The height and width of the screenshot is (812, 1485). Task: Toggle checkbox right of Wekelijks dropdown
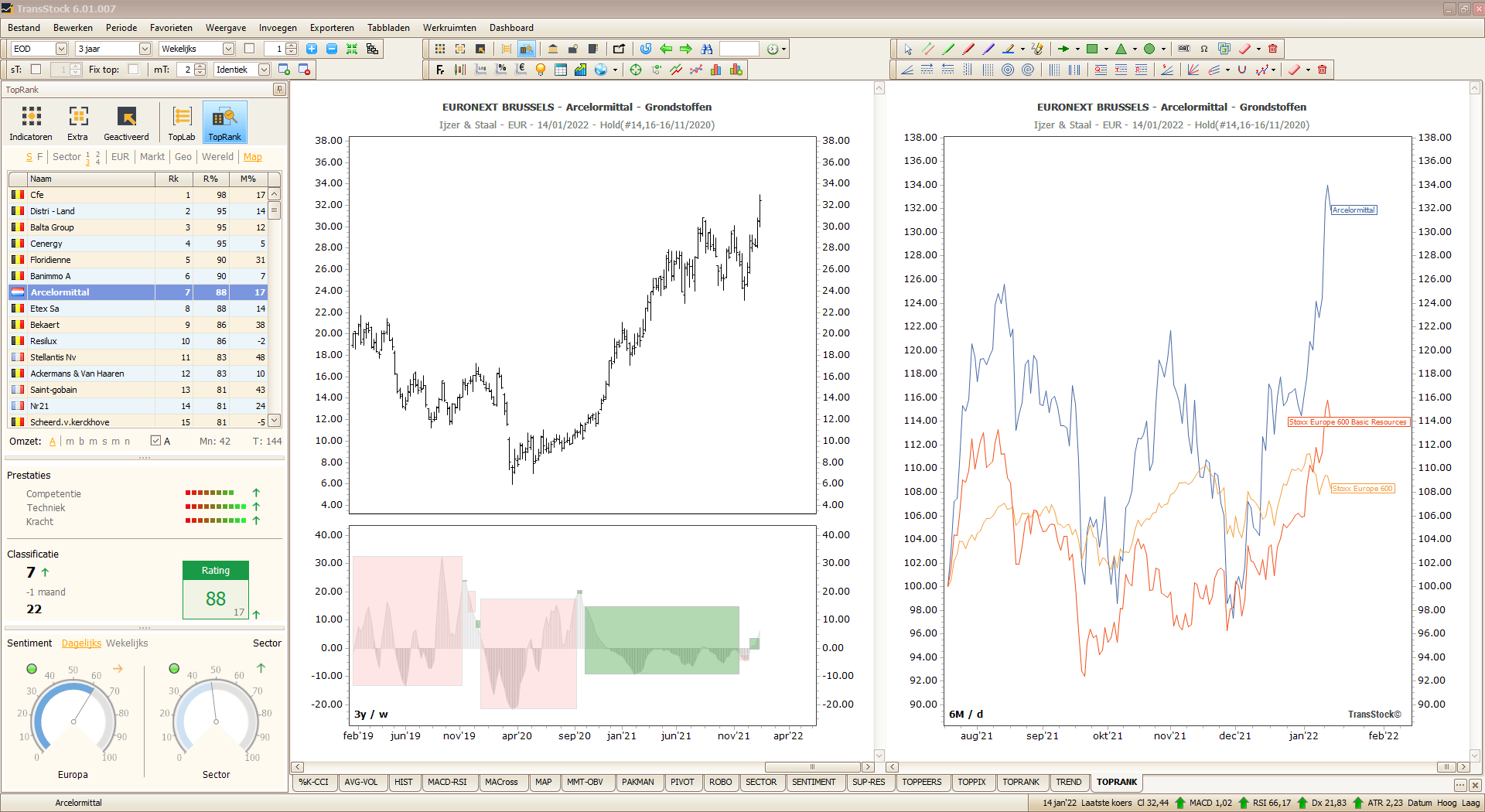(249, 49)
